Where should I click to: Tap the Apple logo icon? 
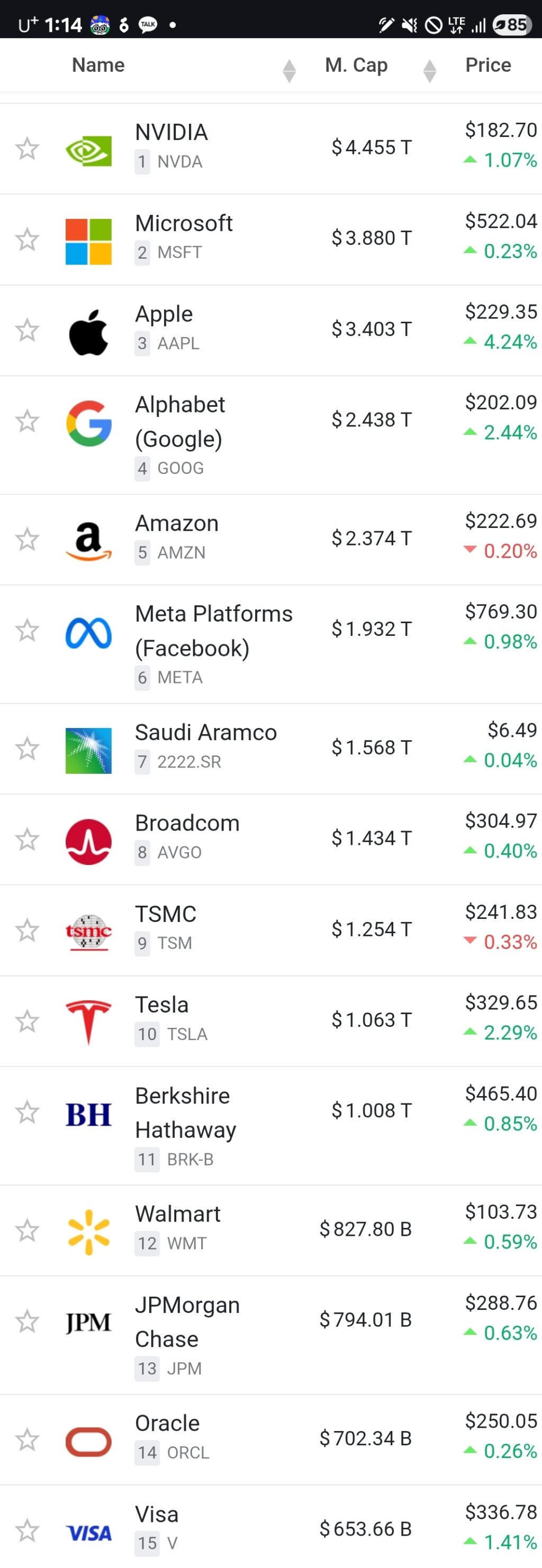pyautogui.click(x=88, y=332)
